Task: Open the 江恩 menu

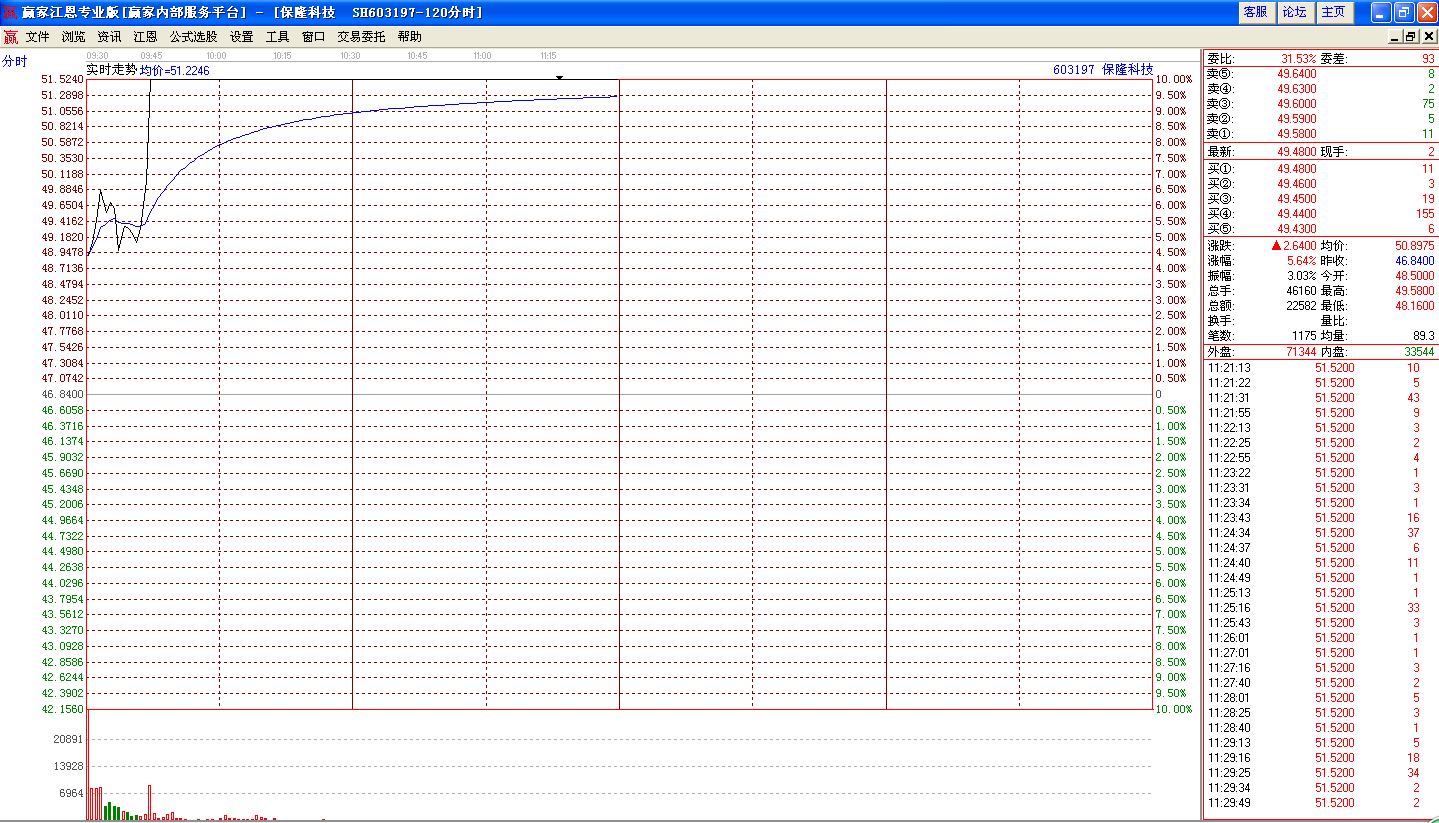Action: (x=145, y=37)
